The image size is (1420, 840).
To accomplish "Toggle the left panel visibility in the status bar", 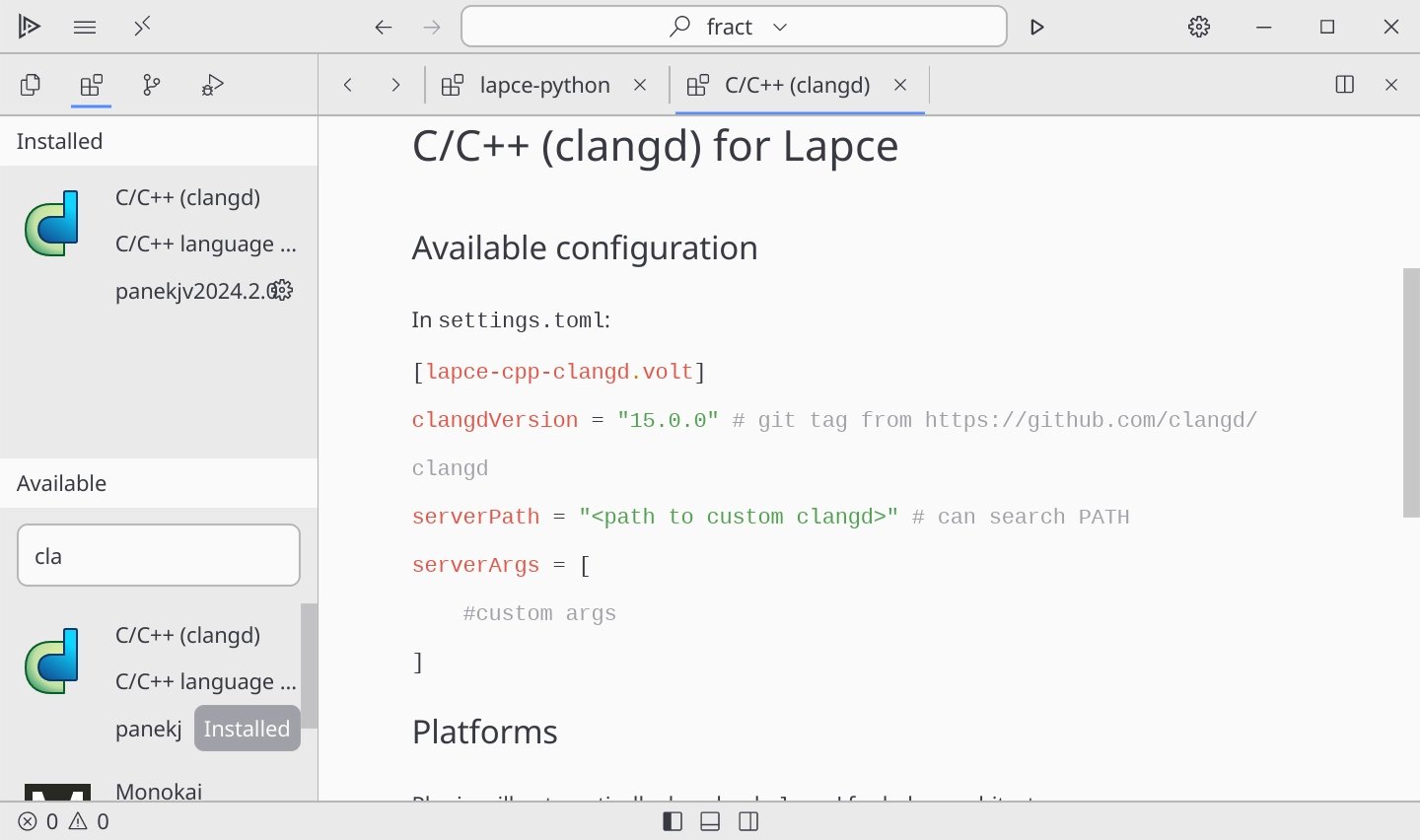I will (673, 821).
